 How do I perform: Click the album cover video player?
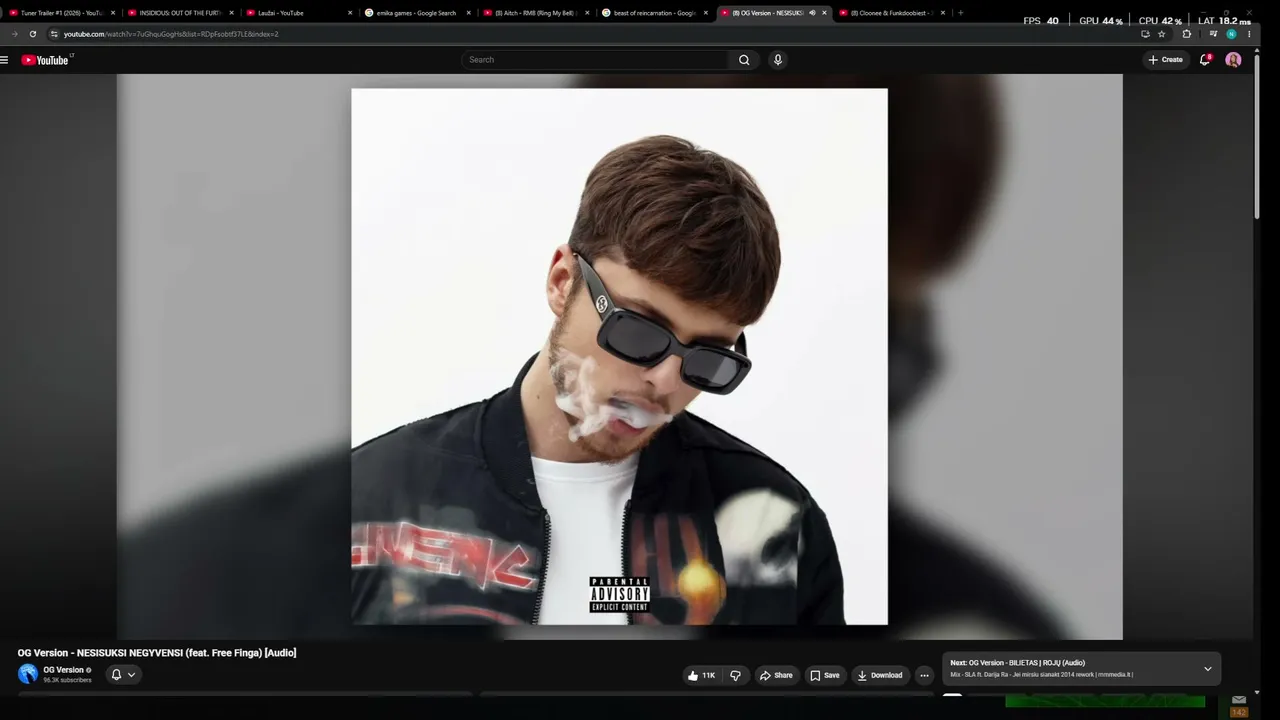pyautogui.click(x=620, y=357)
